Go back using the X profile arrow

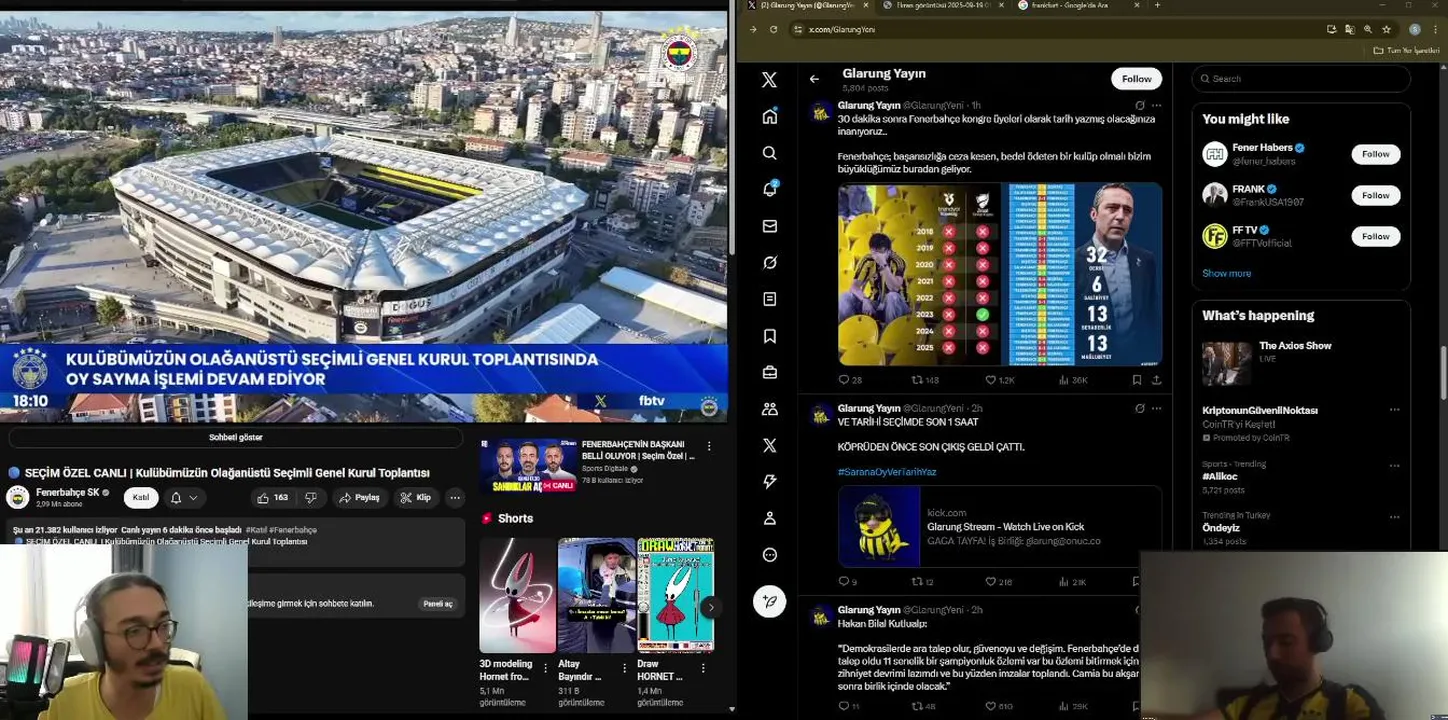pos(814,79)
